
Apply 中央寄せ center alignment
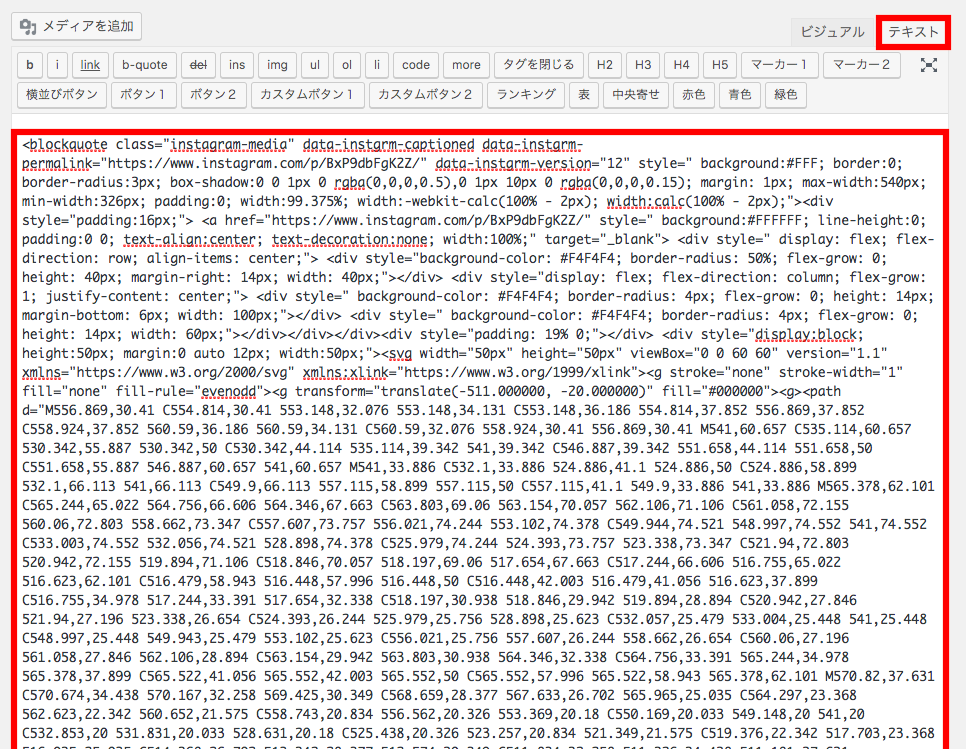tap(636, 95)
